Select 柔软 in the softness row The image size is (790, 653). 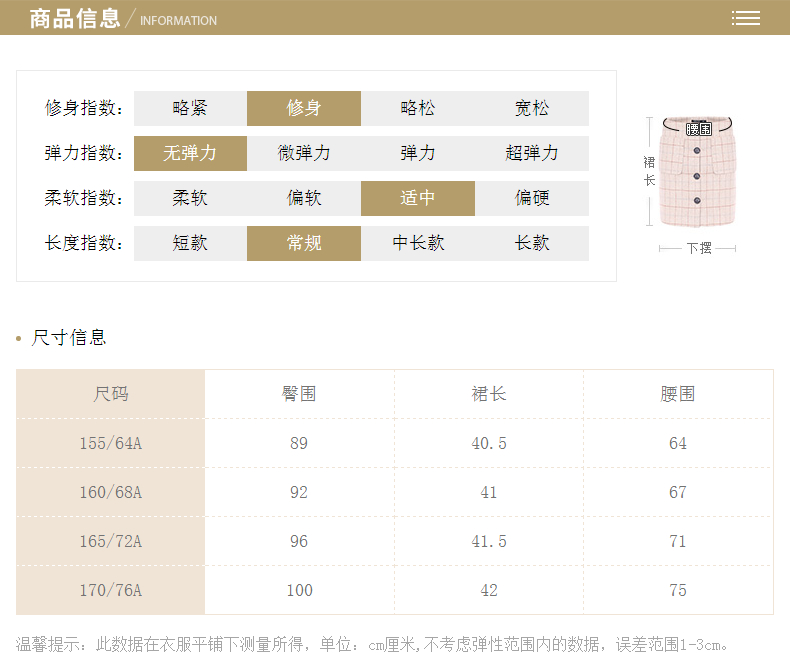pyautogui.click(x=190, y=198)
